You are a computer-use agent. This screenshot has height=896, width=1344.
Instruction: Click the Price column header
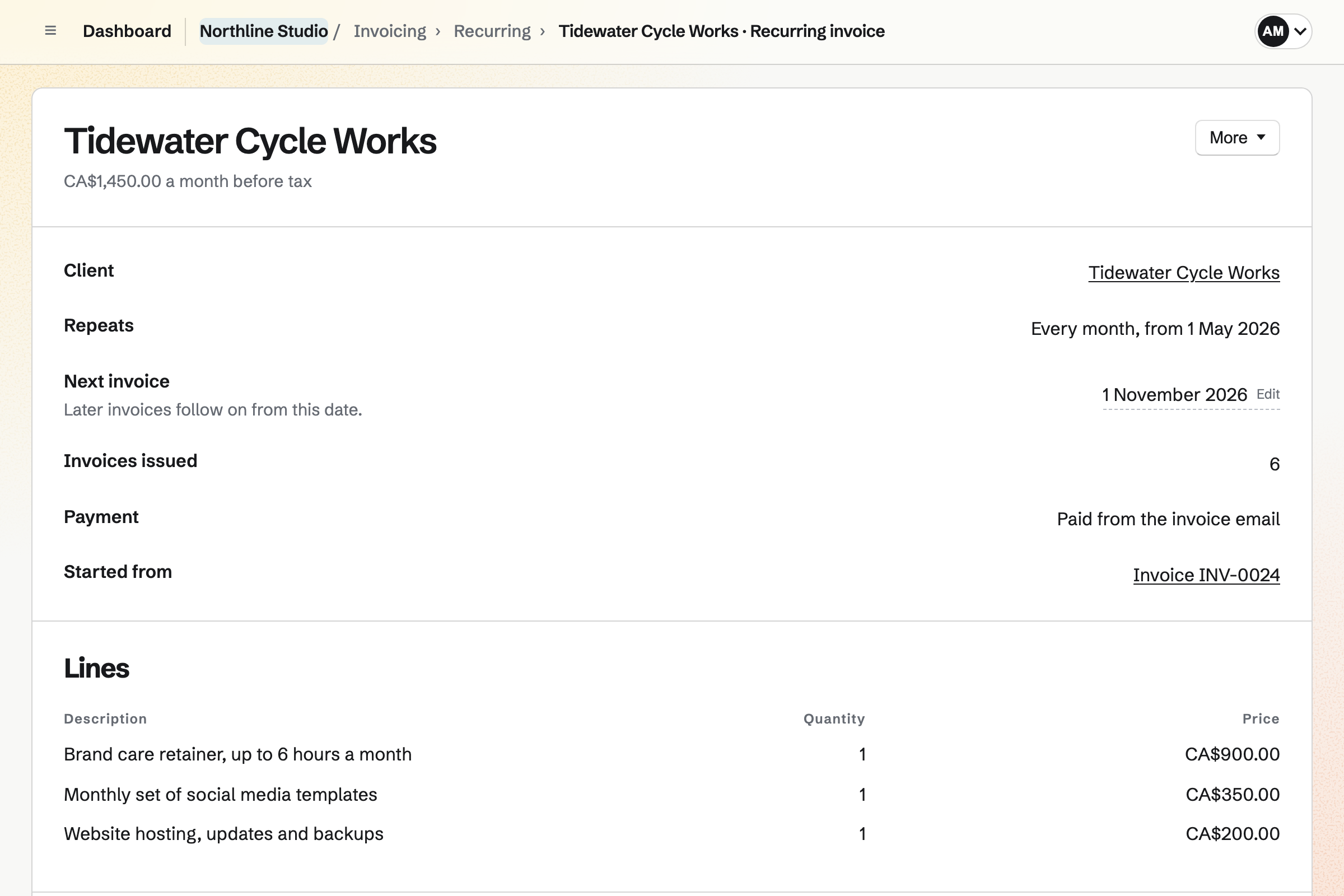click(x=1261, y=719)
